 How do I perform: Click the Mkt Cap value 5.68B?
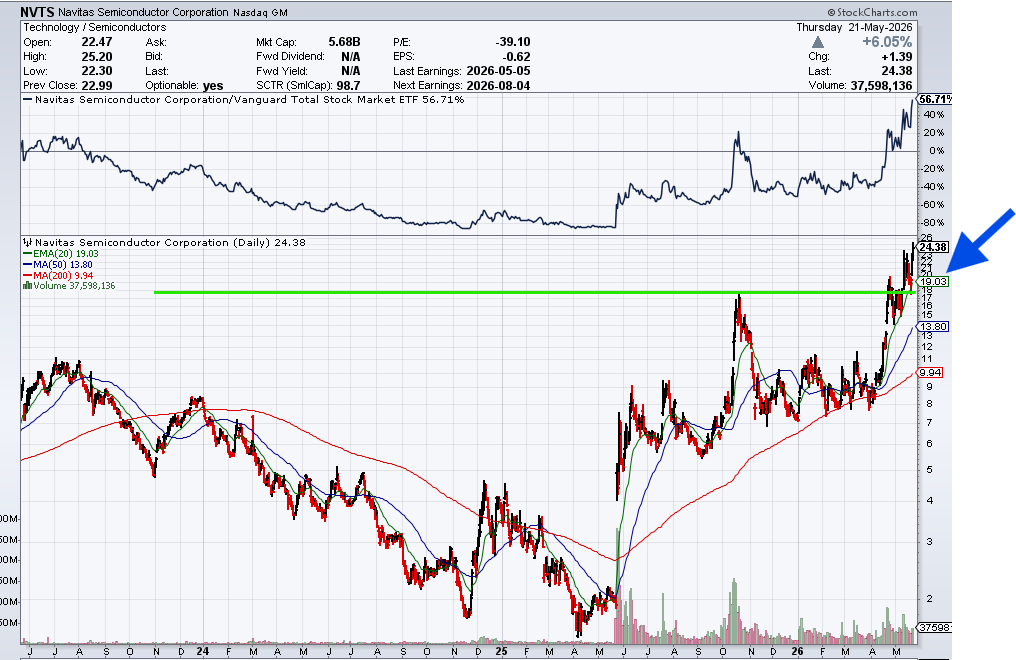click(x=344, y=42)
